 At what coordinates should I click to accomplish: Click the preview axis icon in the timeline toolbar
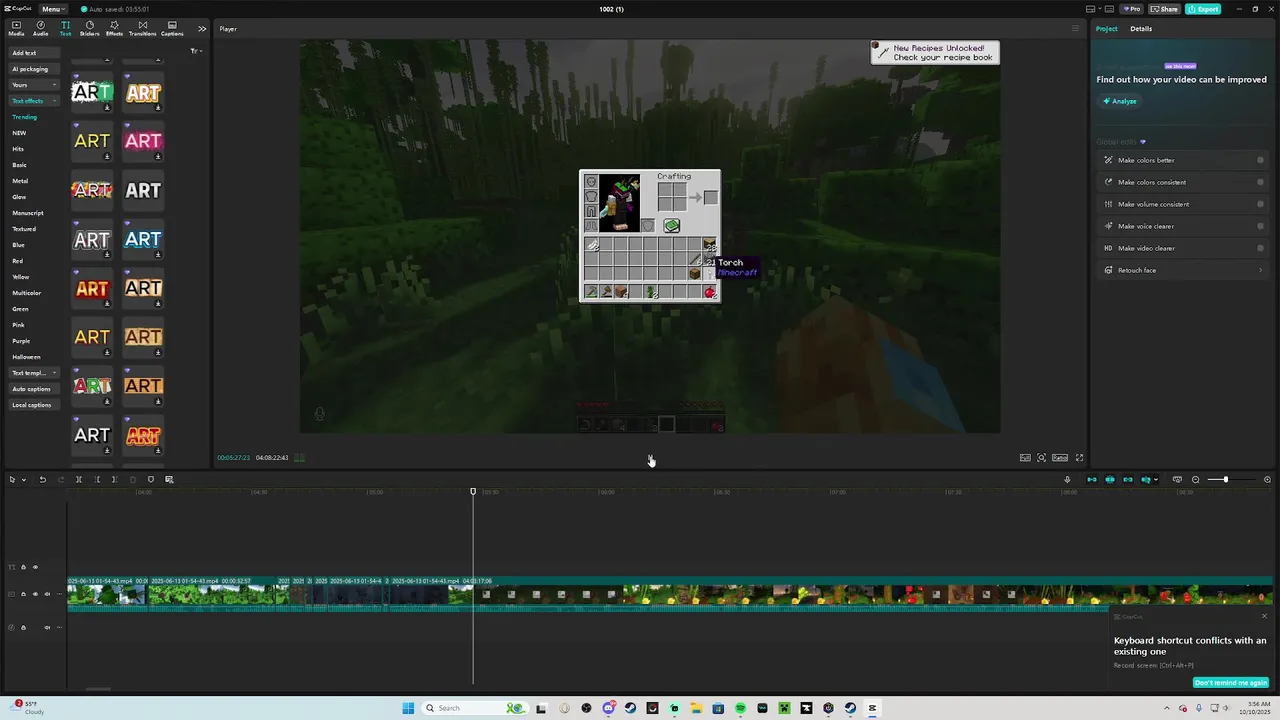coord(1146,480)
